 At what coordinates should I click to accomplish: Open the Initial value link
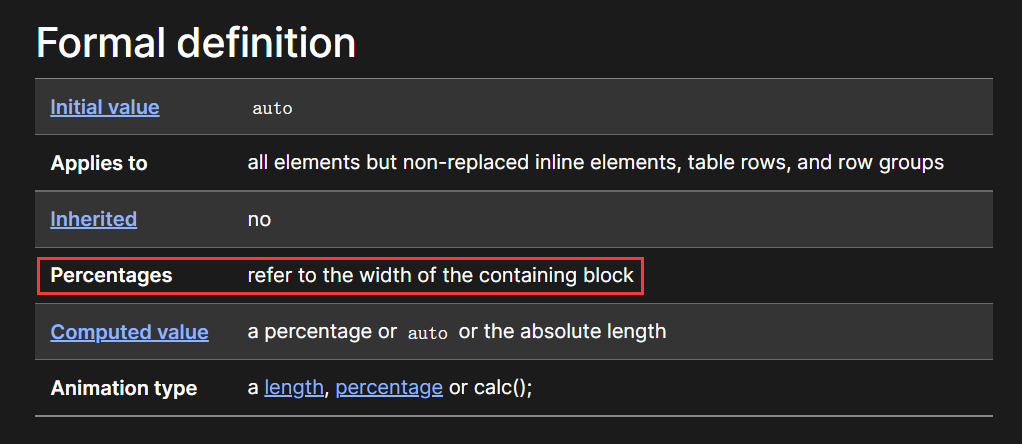(x=105, y=107)
